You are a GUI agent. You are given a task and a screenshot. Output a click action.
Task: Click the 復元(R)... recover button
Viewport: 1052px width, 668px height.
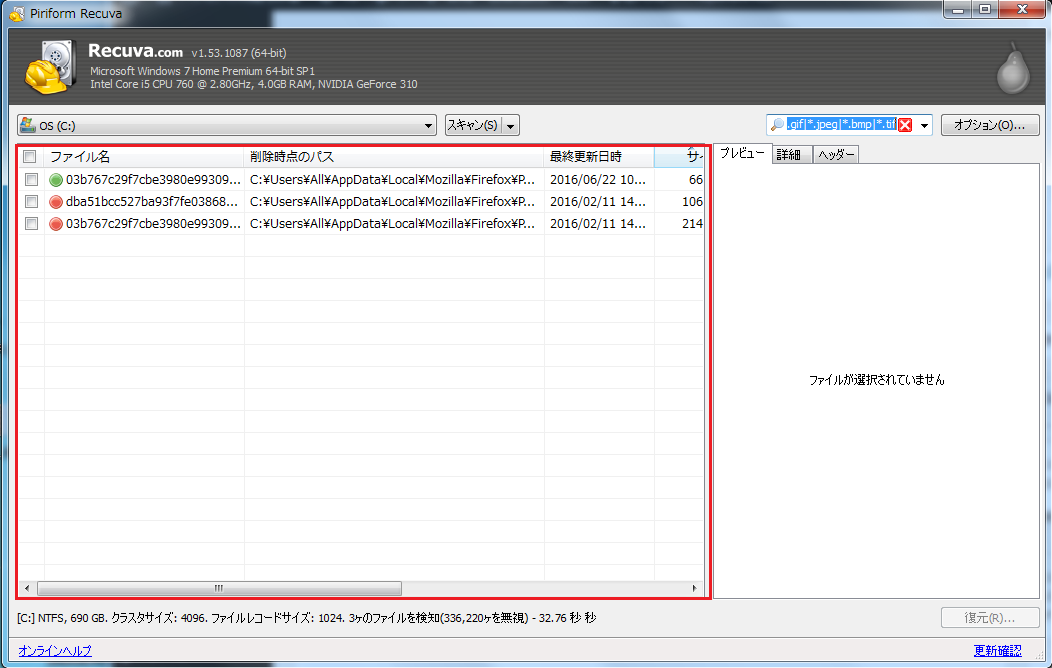(x=990, y=618)
